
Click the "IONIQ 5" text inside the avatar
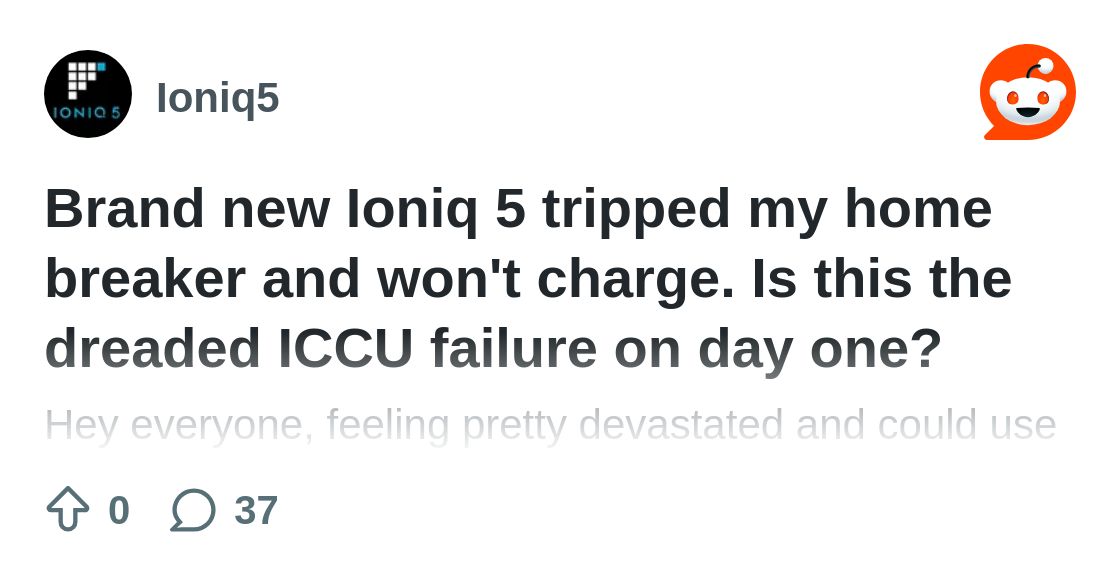(x=88, y=113)
